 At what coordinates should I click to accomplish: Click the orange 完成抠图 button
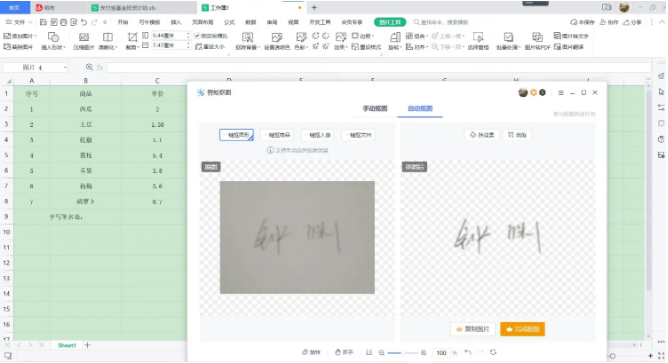(x=522, y=329)
